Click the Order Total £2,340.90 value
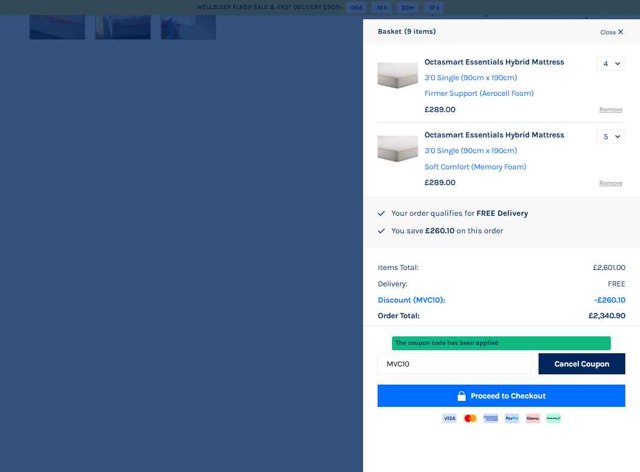Viewport: 640px width, 472px height. coord(607,316)
